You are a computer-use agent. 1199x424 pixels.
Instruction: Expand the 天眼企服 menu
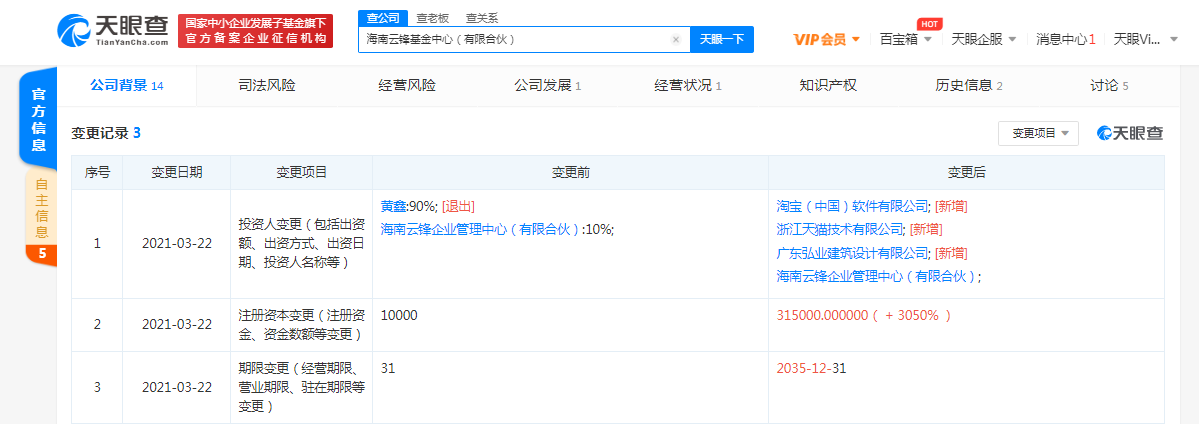[983, 40]
